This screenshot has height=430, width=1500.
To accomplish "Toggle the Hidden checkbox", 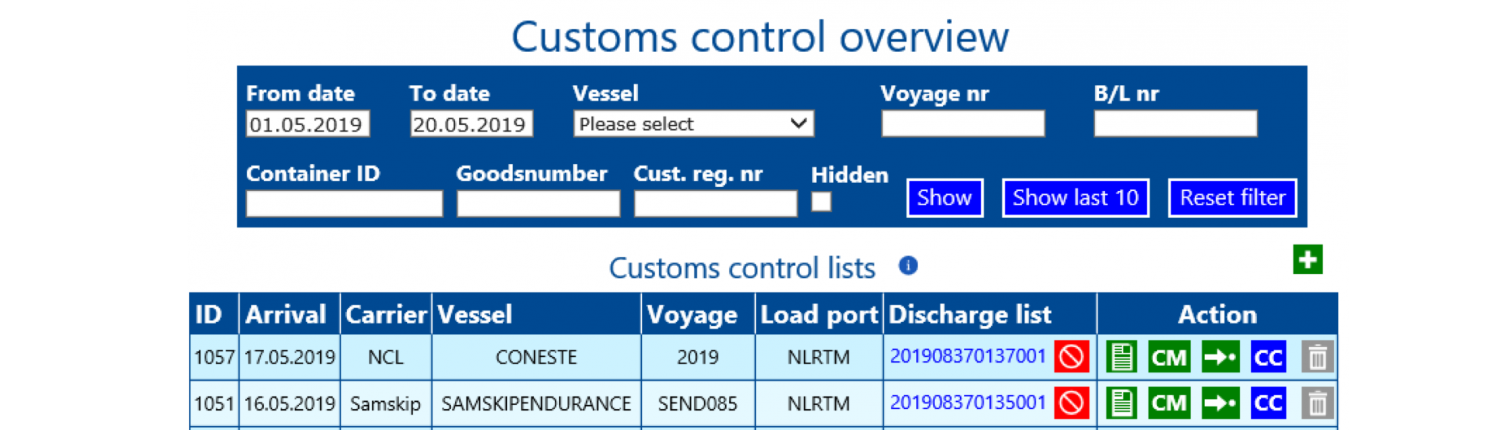I will pos(821,202).
